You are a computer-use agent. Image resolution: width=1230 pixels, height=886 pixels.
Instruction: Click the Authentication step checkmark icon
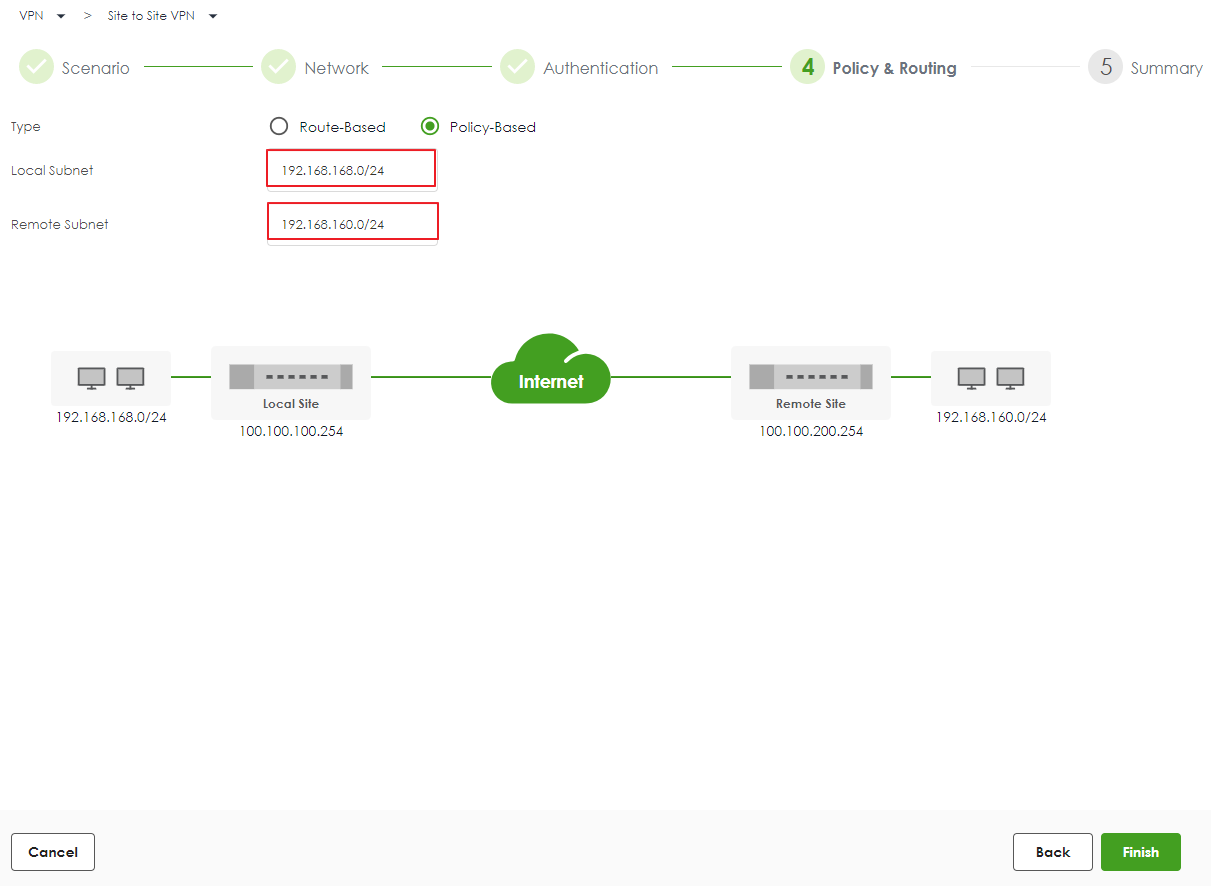517,68
